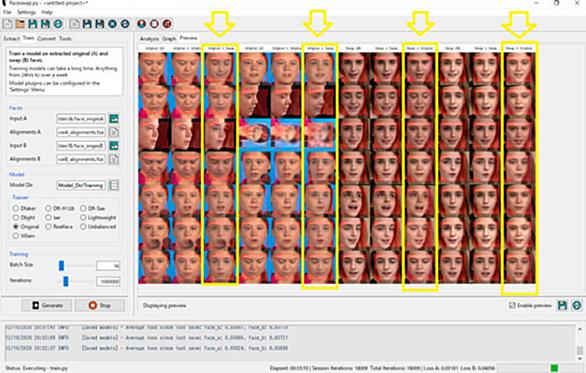Browse folder for Input A faces
The height and width of the screenshot is (373, 586).
pyautogui.click(x=114, y=119)
